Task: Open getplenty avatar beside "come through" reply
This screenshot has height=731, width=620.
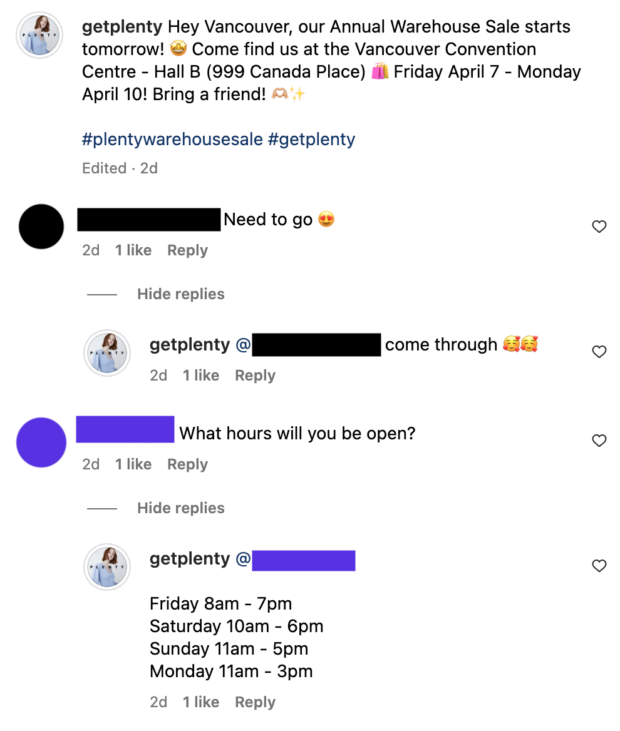Action: point(107,352)
